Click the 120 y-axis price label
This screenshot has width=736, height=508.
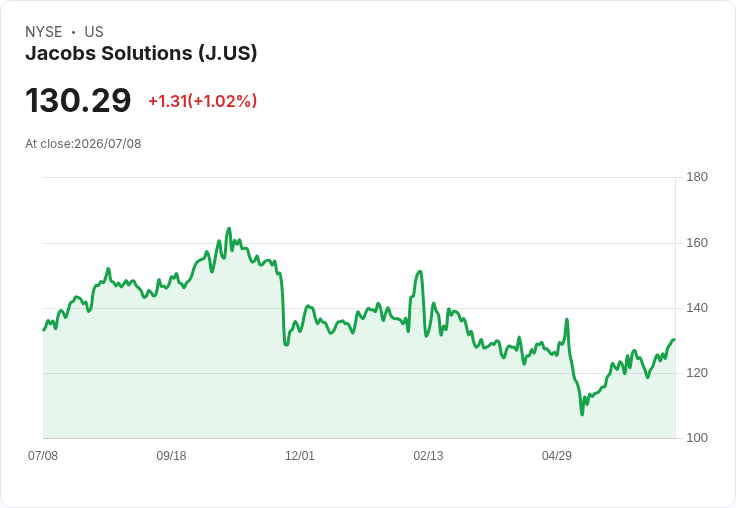[697, 373]
